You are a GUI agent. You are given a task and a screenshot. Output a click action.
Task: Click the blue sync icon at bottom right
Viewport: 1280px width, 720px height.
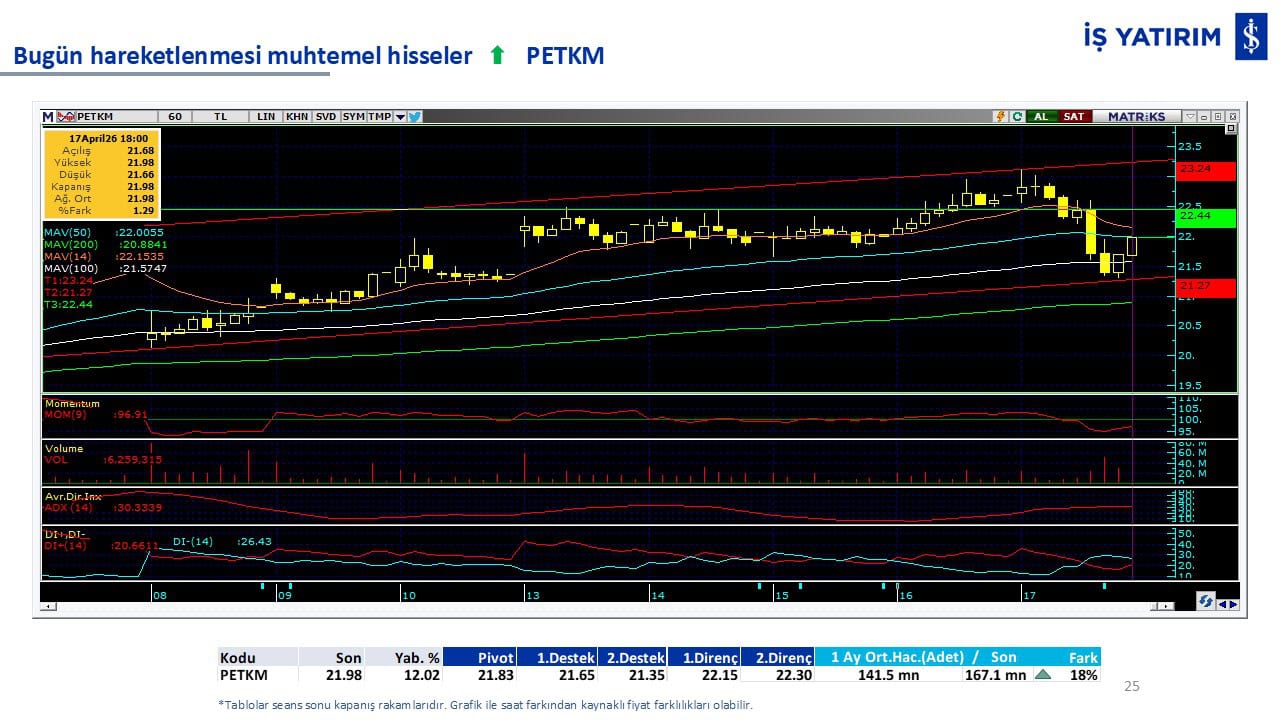pyautogui.click(x=1206, y=602)
